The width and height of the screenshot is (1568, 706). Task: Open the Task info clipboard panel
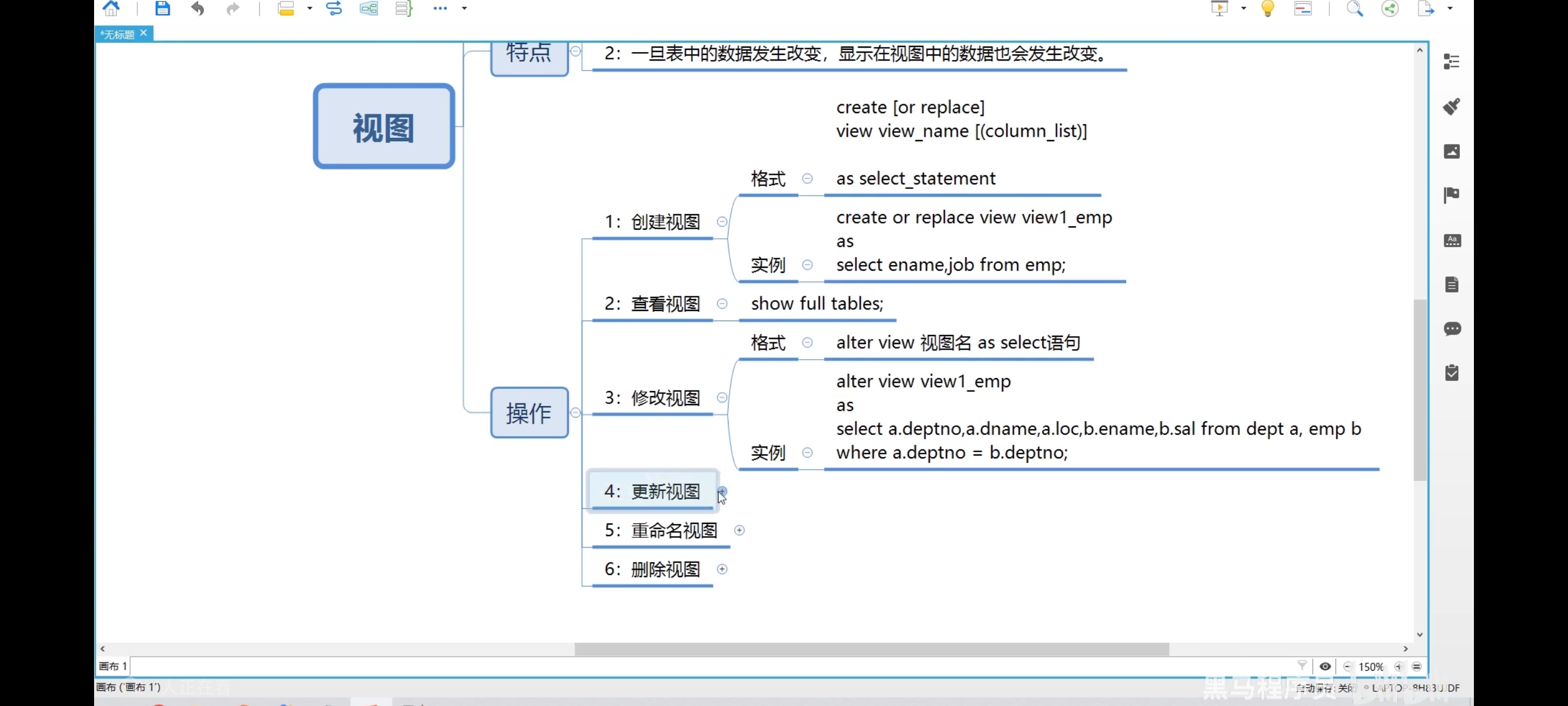click(x=1451, y=373)
